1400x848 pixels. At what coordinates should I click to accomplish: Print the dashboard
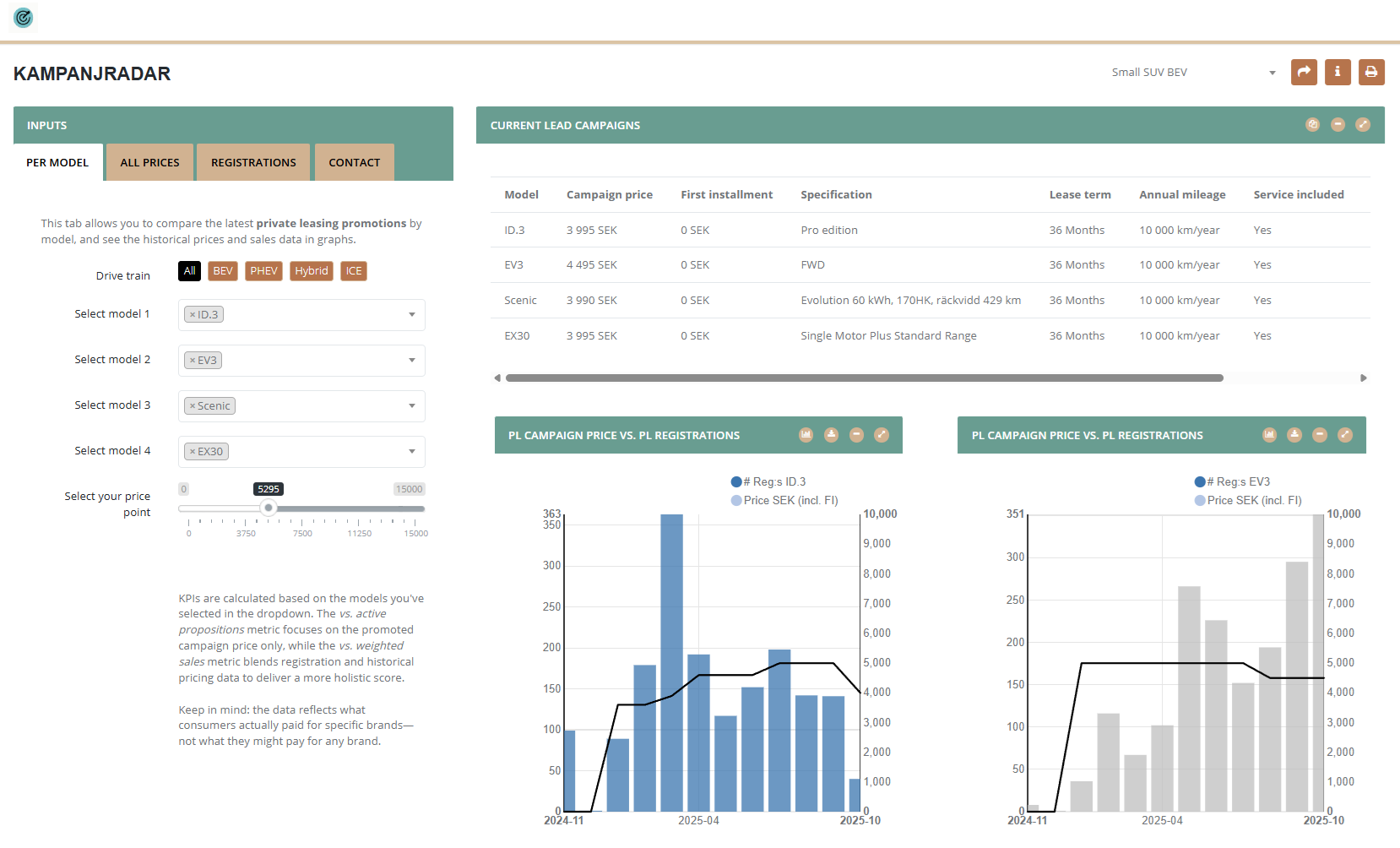point(1371,72)
